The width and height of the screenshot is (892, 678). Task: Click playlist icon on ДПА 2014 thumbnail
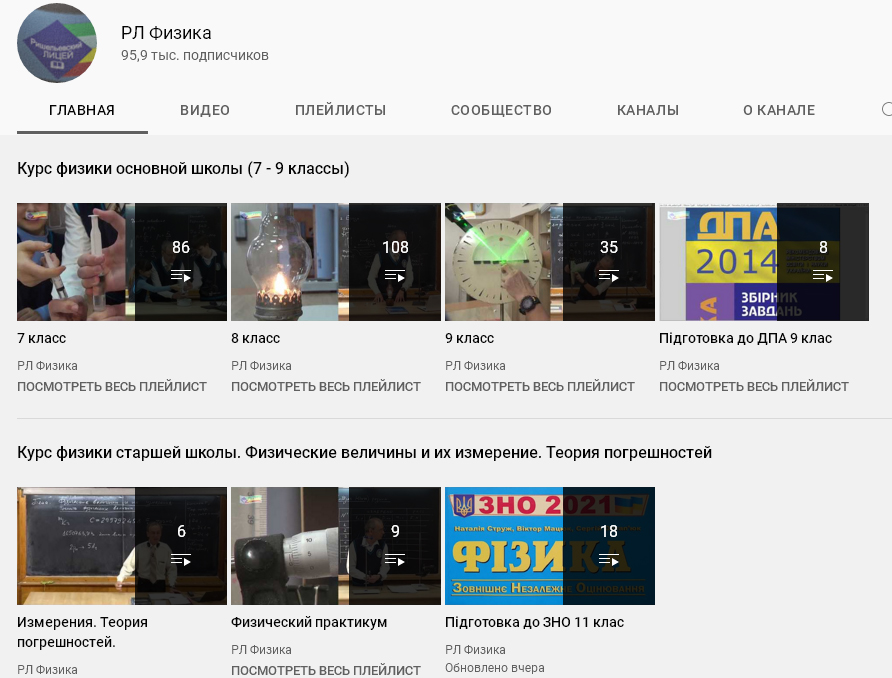[823, 276]
